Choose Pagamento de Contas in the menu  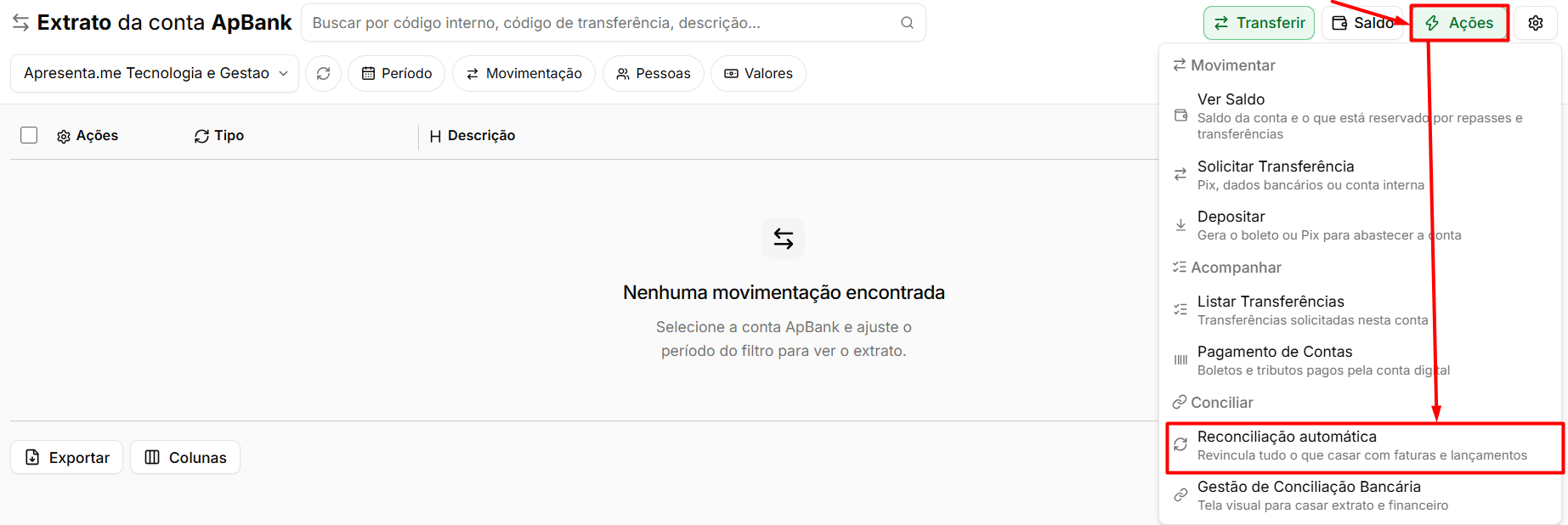coord(1361,360)
